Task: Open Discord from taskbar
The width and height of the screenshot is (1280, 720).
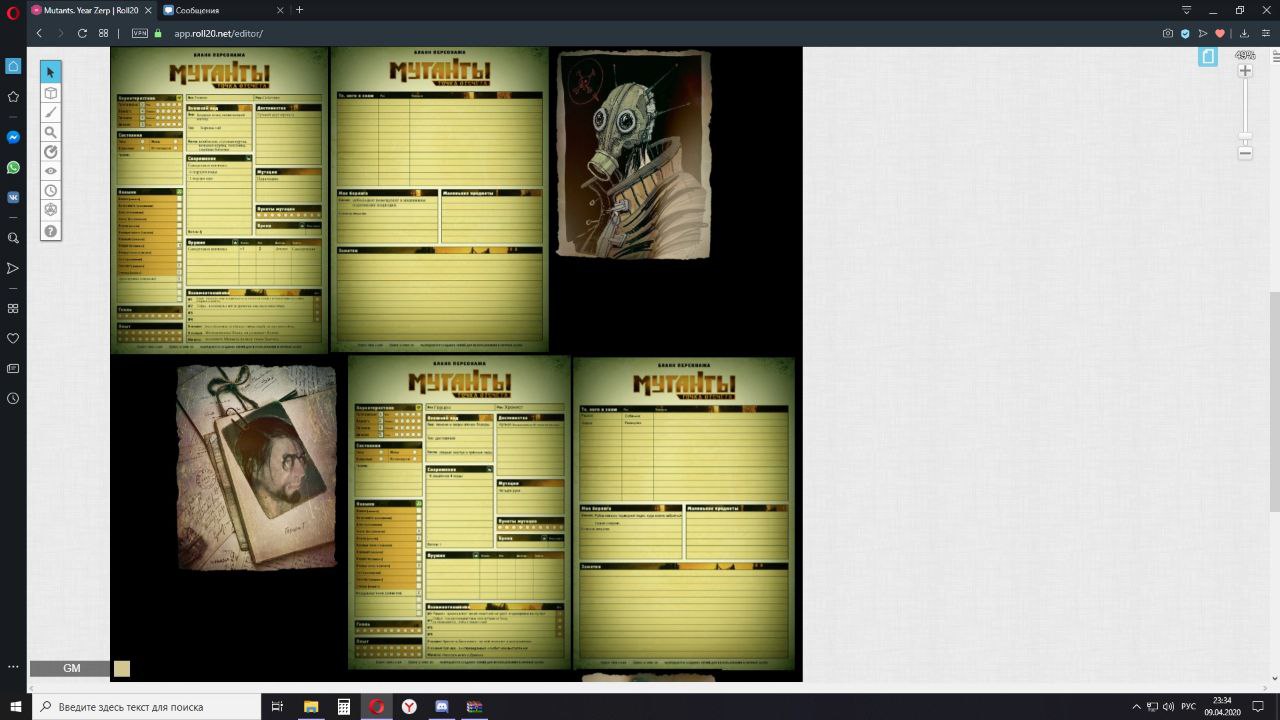Action: tap(442, 707)
